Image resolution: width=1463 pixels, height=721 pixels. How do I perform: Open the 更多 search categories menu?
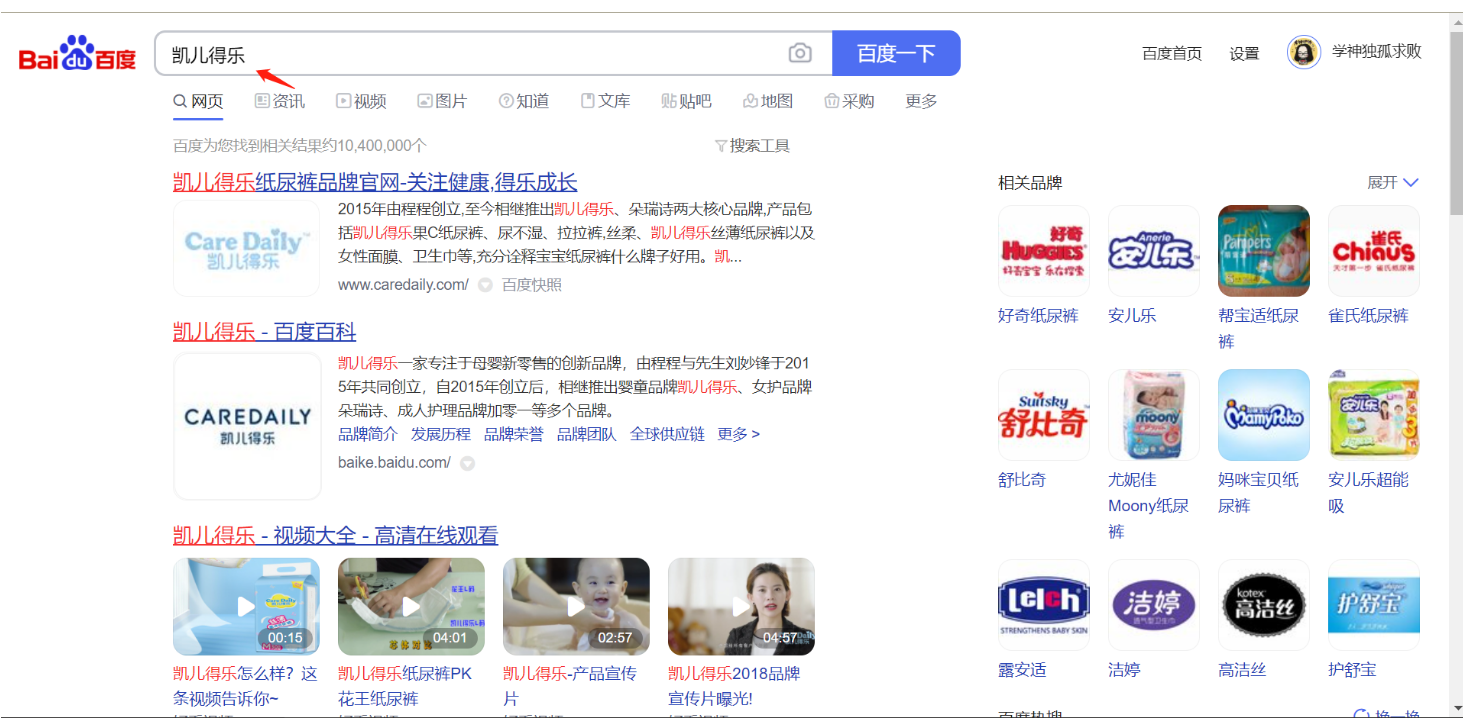coord(921,101)
